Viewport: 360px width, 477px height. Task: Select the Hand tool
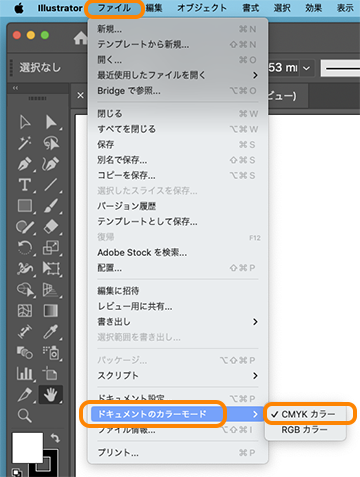[x=51, y=395]
